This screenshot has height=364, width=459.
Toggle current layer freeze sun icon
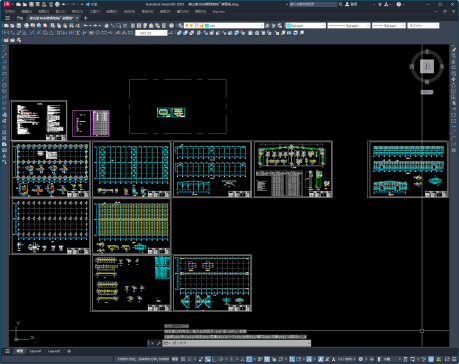pyautogui.click(x=191, y=25)
